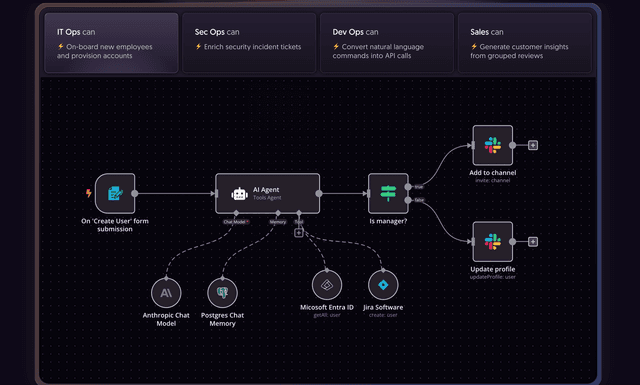640x385 pixels.
Task: Open the Jira Software tool node
Action: [x=383, y=285]
